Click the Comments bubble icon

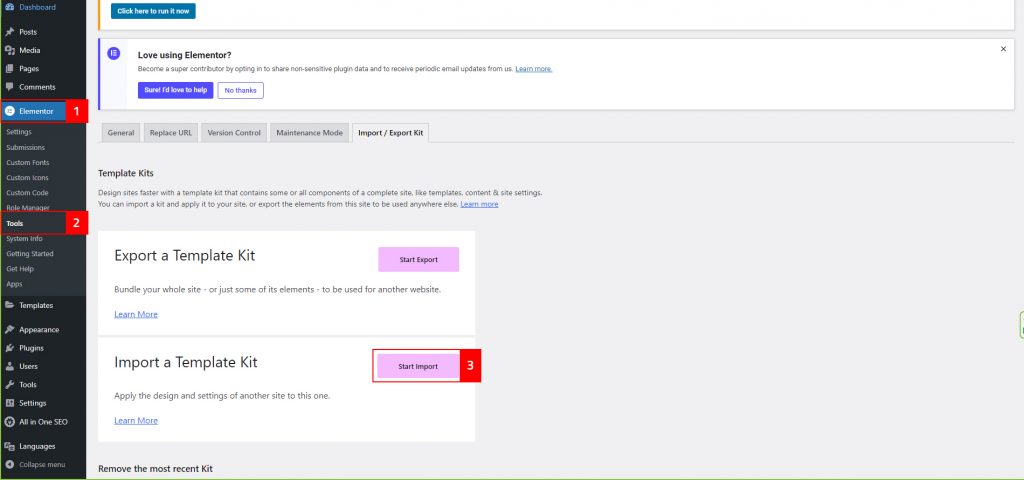pos(9,87)
